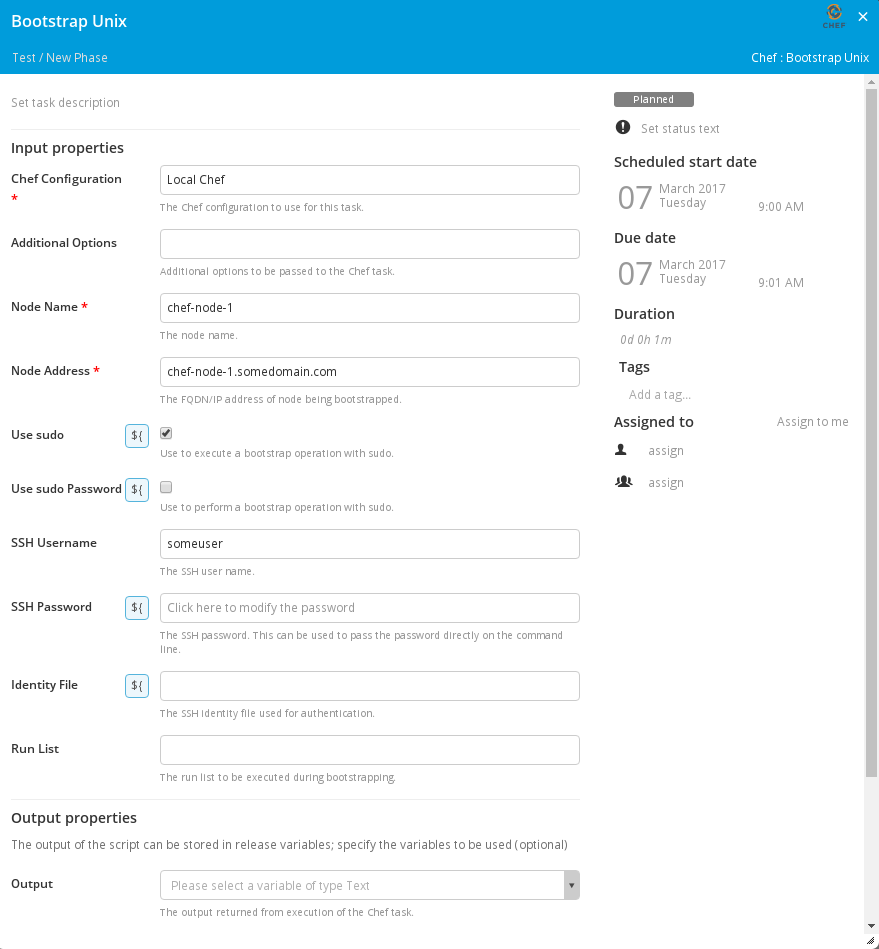879x949 pixels.
Task: Click the scrollbar up arrow
Action: [871, 82]
